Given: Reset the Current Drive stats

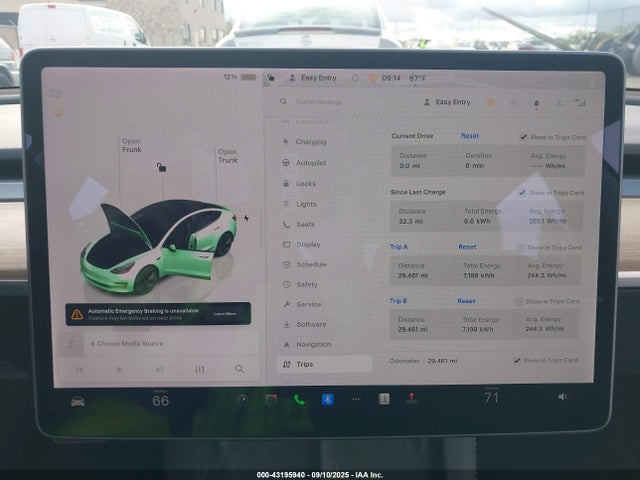Looking at the screenshot, I should click(470, 136).
